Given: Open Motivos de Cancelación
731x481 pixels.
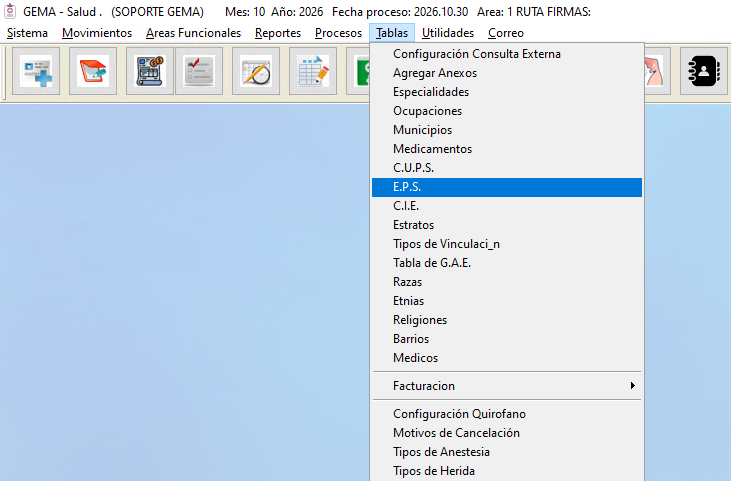Looking at the screenshot, I should click(507, 433).
